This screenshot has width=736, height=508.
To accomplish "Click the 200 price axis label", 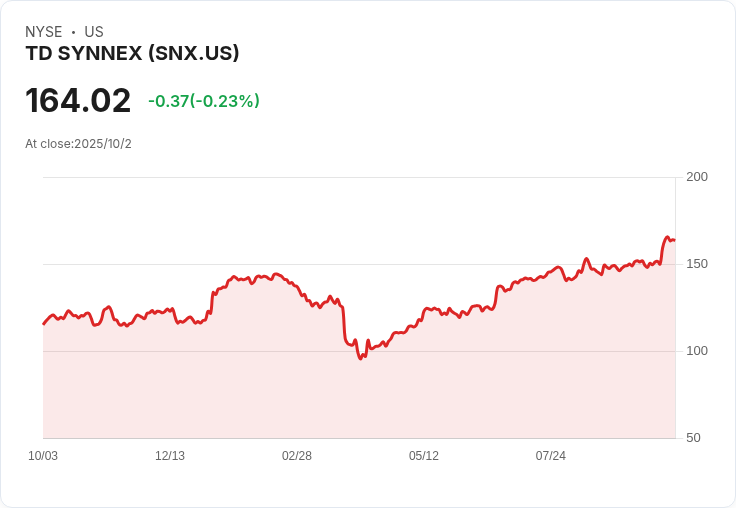I will (697, 177).
